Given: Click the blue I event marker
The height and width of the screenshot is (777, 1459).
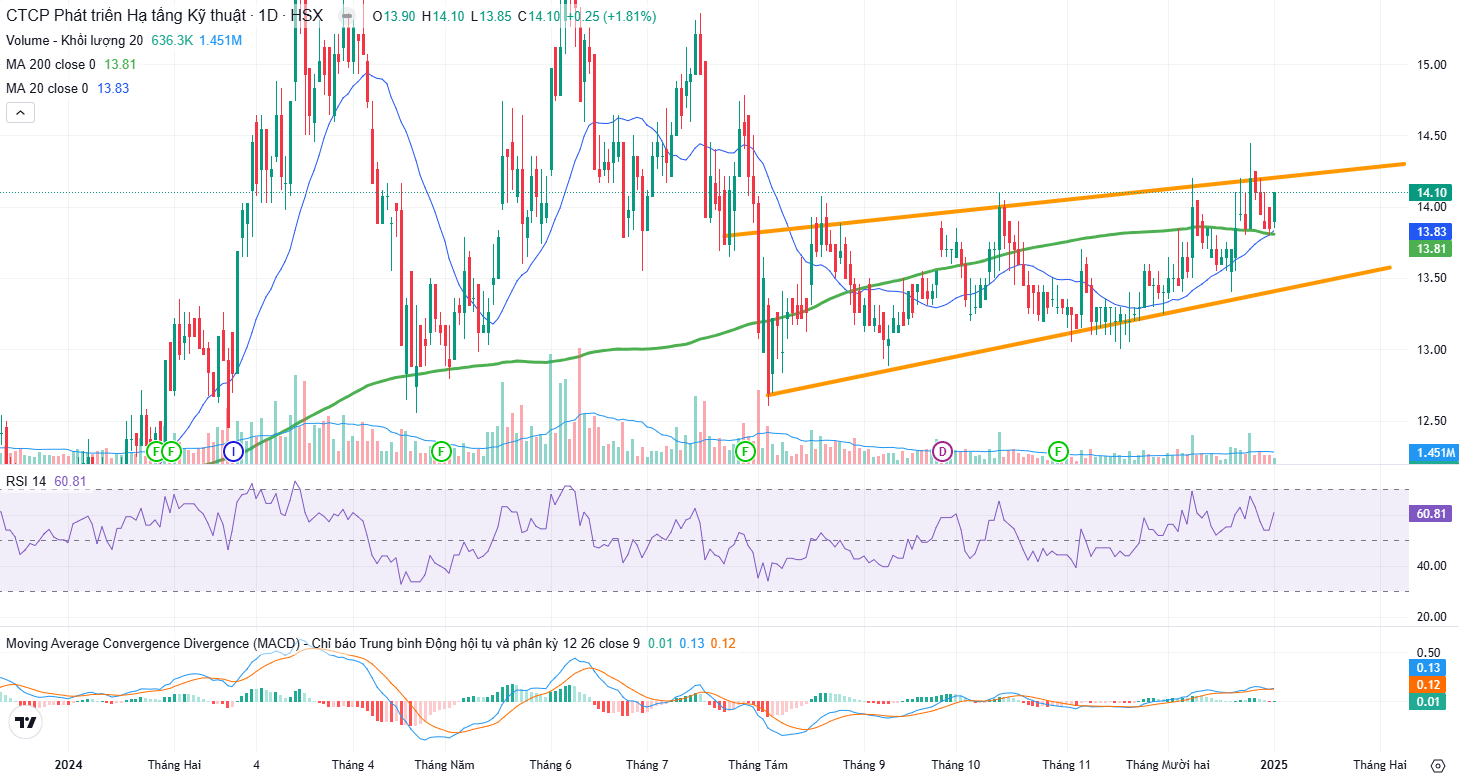Looking at the screenshot, I should [x=233, y=452].
